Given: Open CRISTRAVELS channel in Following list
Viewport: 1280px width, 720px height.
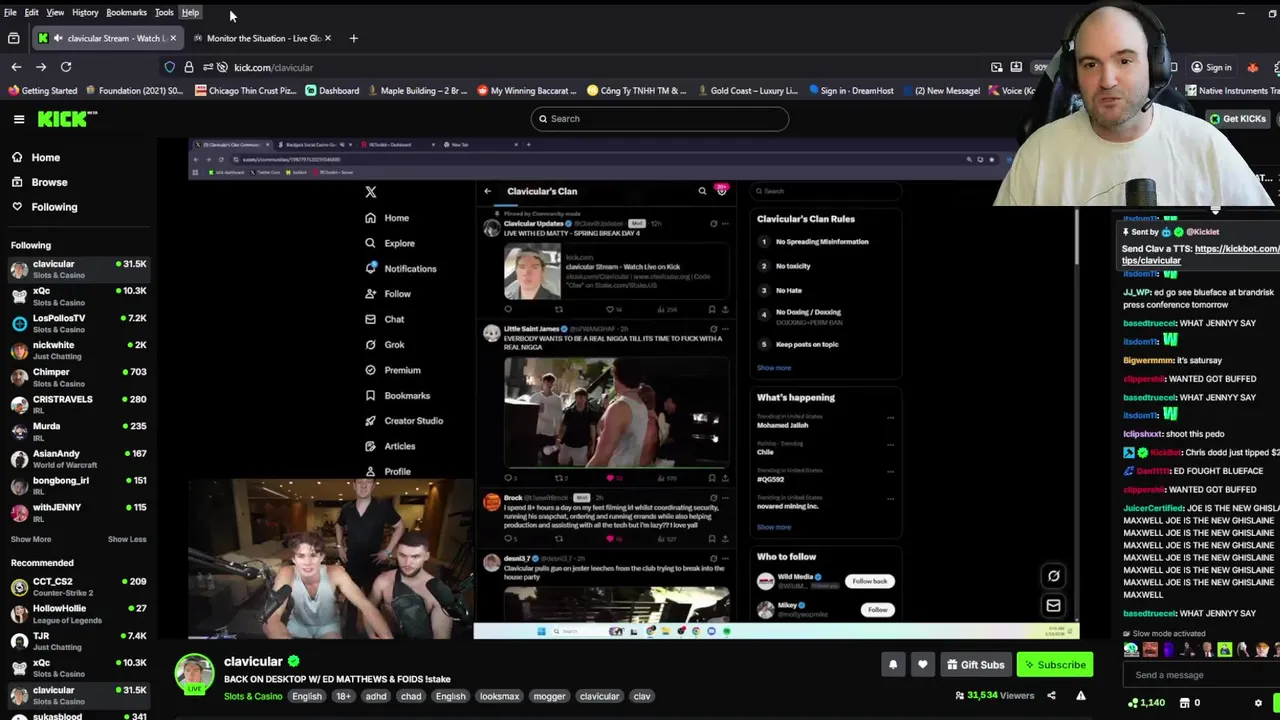Looking at the screenshot, I should point(78,404).
